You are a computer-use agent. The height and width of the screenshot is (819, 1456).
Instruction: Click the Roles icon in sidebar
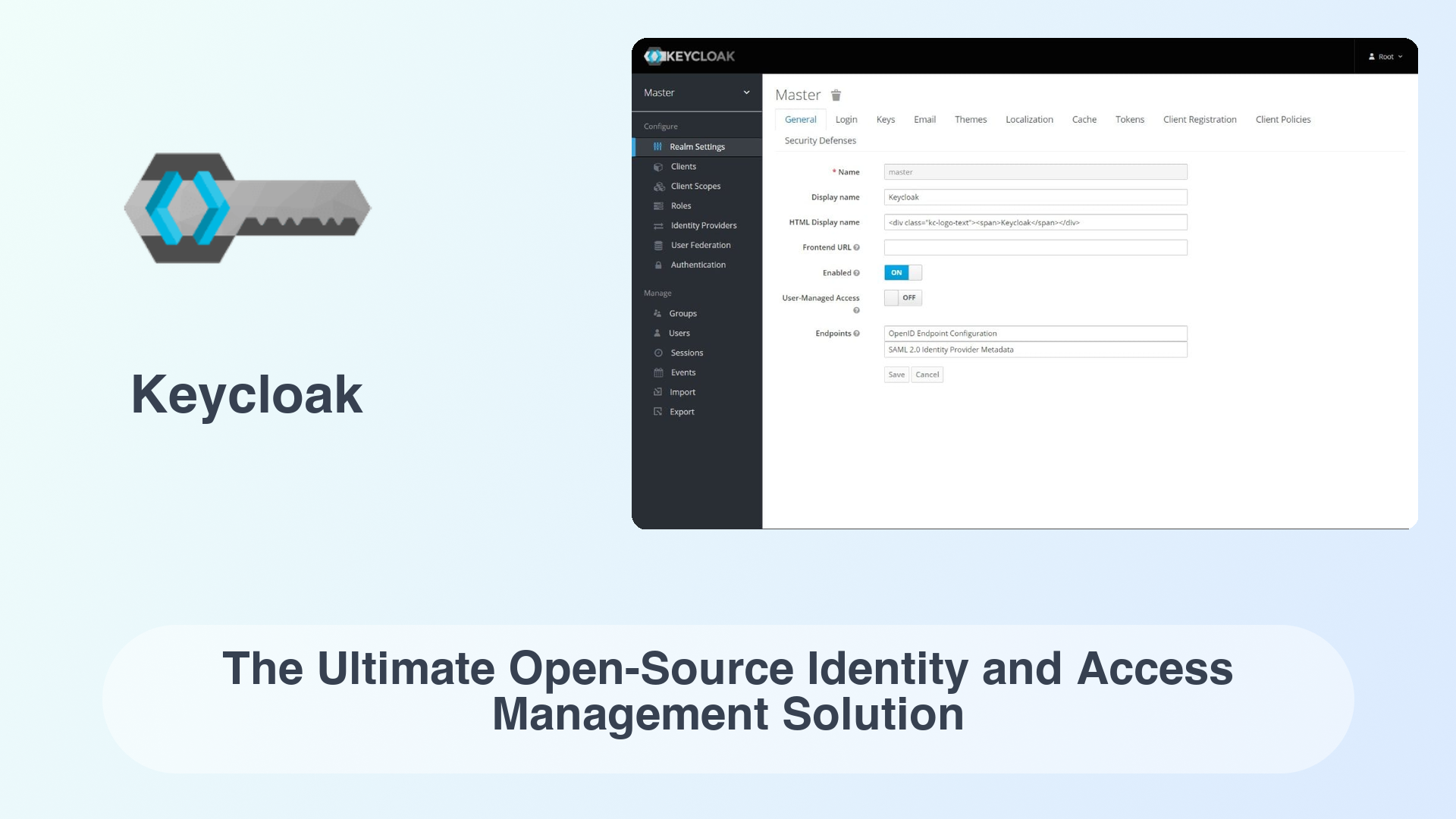[x=658, y=205]
